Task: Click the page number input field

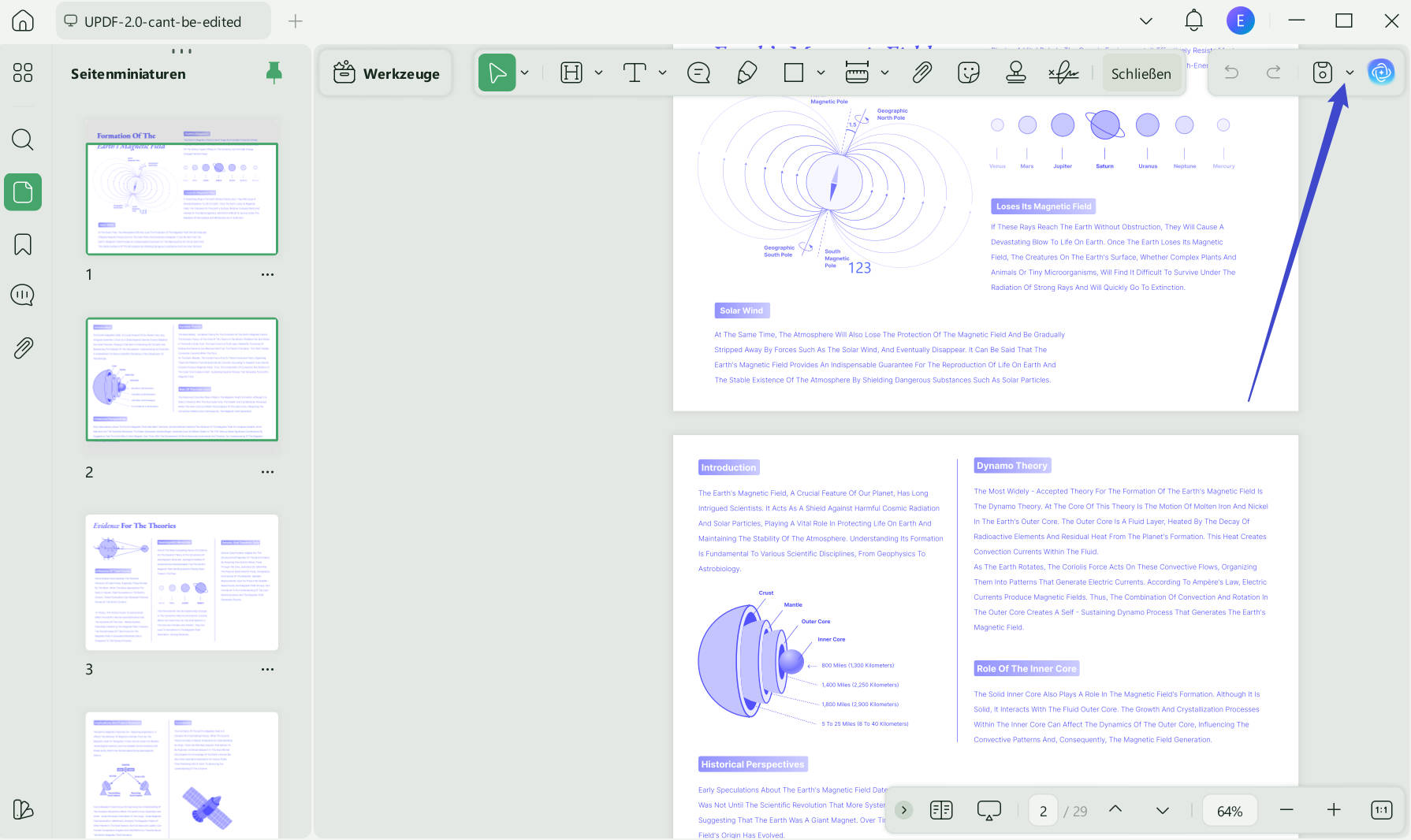Action: (1043, 810)
